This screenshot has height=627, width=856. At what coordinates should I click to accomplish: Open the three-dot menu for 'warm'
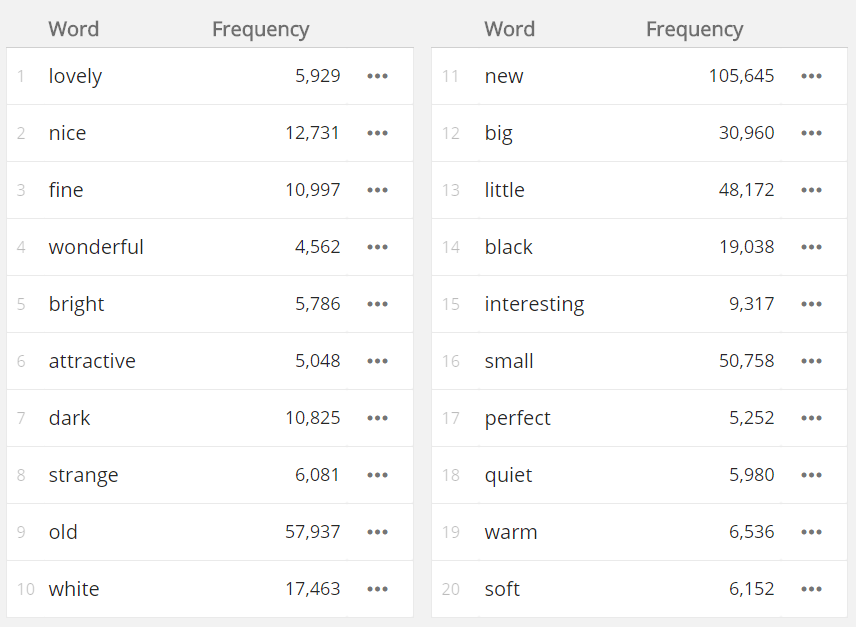coord(811,532)
